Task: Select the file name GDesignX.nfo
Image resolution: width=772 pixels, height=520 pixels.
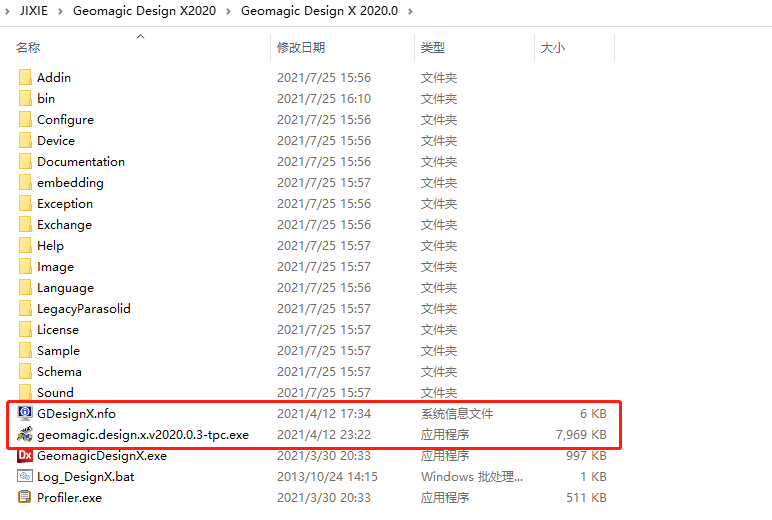Action: (76, 414)
